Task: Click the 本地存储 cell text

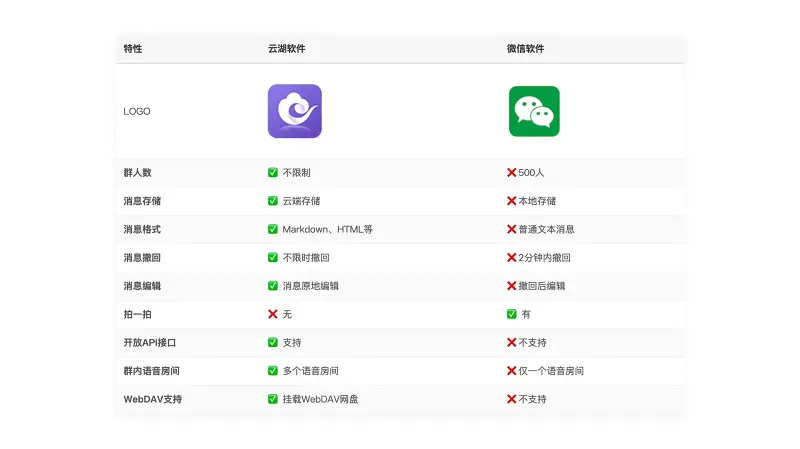Action: click(x=537, y=201)
